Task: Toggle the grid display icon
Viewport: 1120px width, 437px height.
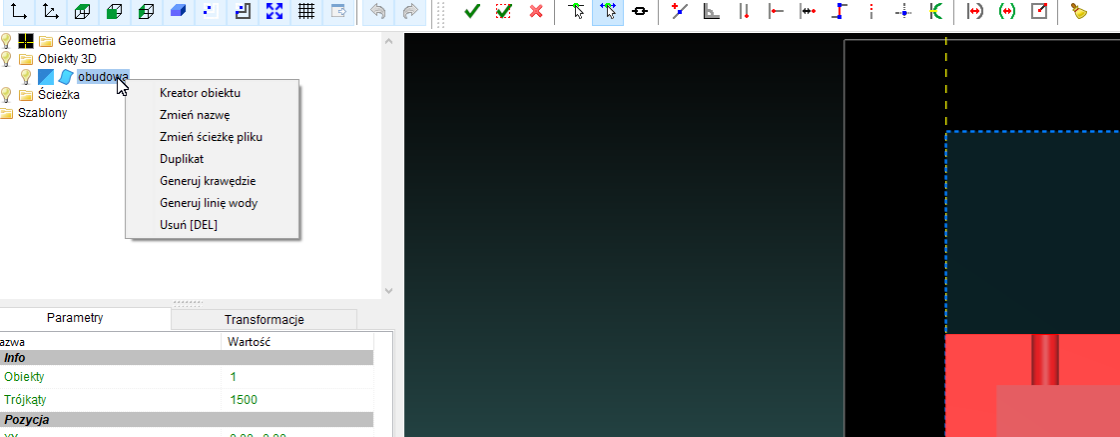Action: coord(306,11)
